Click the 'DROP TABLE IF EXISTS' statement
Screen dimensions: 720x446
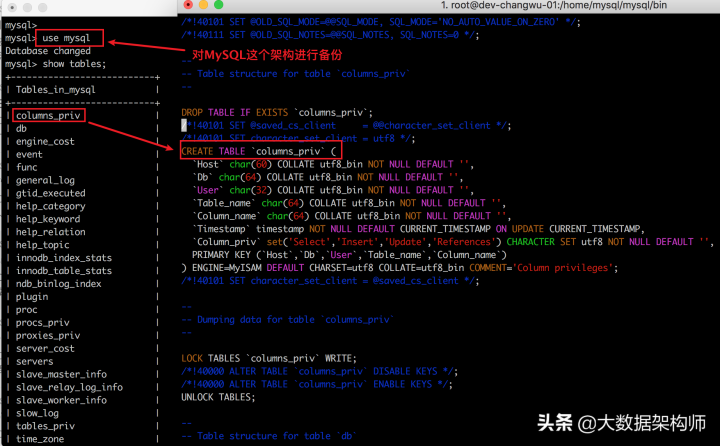[x=277, y=113]
